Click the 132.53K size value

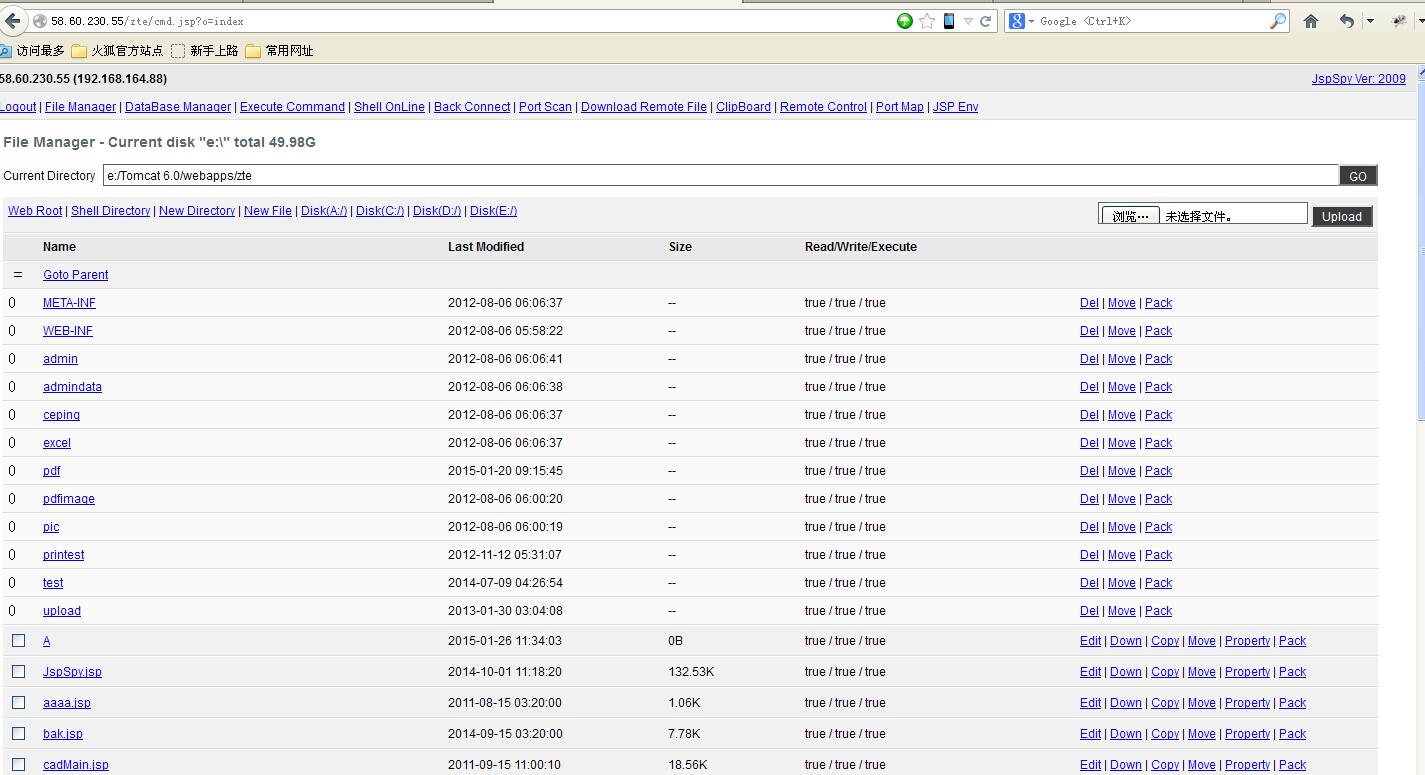pyautogui.click(x=691, y=672)
